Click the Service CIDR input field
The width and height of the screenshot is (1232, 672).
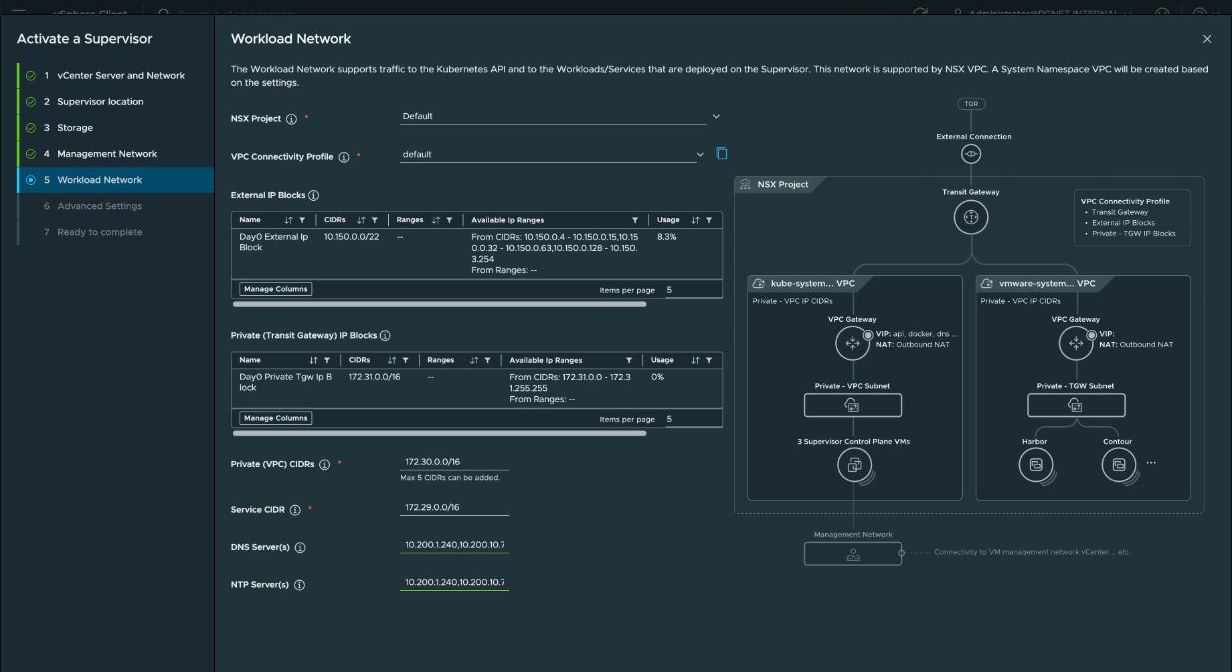tap(454, 508)
